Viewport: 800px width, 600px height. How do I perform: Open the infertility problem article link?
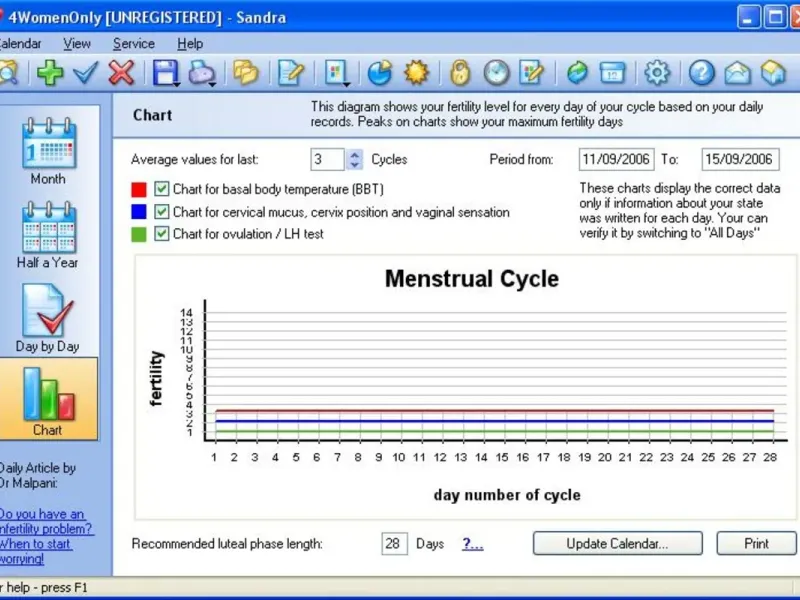tap(46, 536)
